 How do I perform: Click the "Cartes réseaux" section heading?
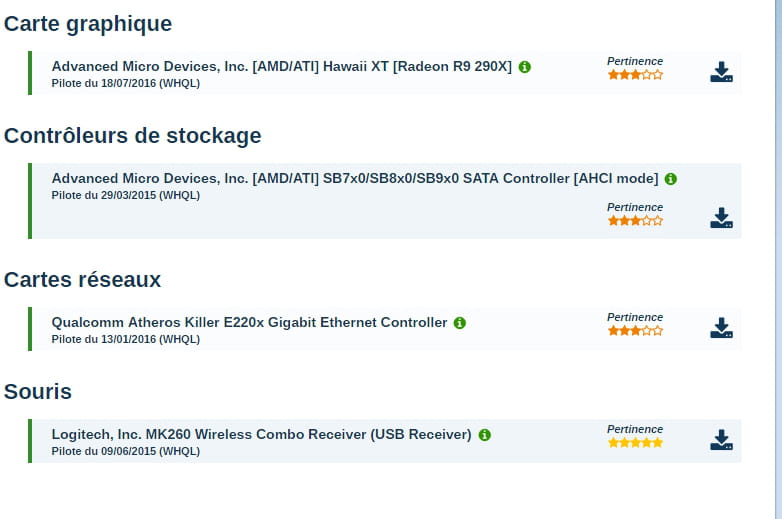83,280
